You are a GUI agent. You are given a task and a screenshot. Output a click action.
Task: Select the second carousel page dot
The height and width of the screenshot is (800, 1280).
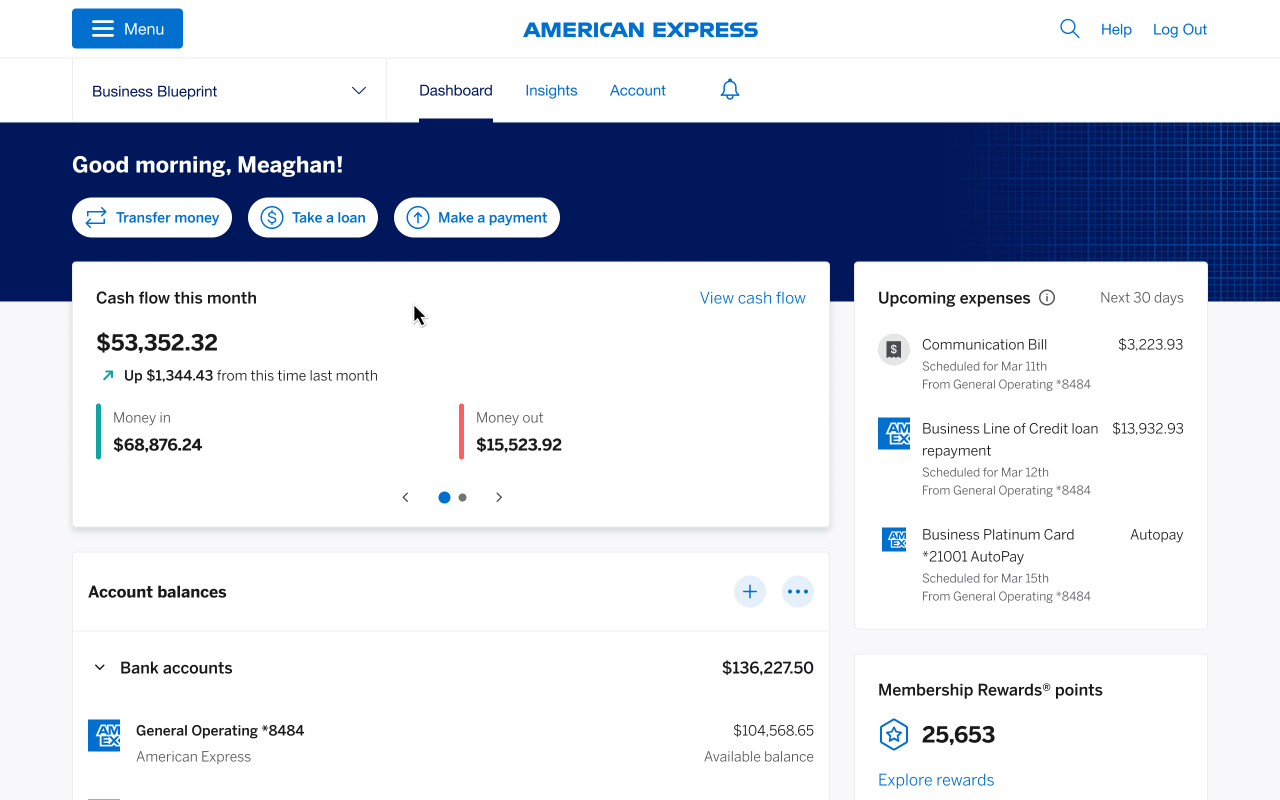[x=462, y=497]
